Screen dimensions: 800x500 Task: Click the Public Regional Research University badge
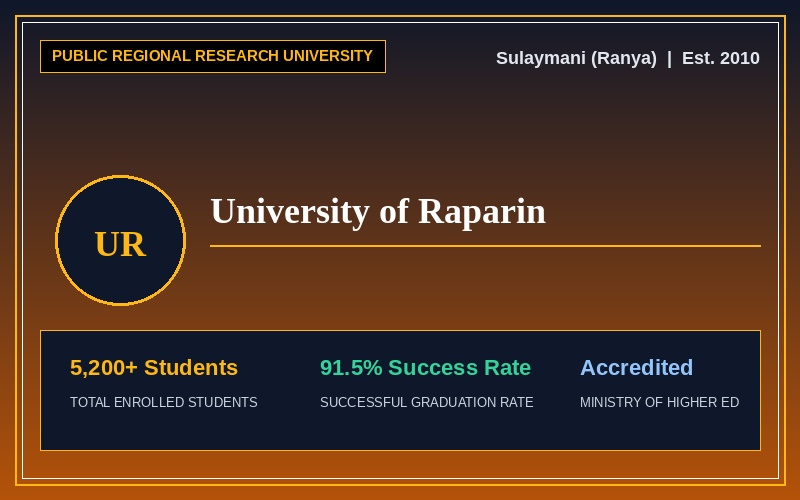coord(213,56)
